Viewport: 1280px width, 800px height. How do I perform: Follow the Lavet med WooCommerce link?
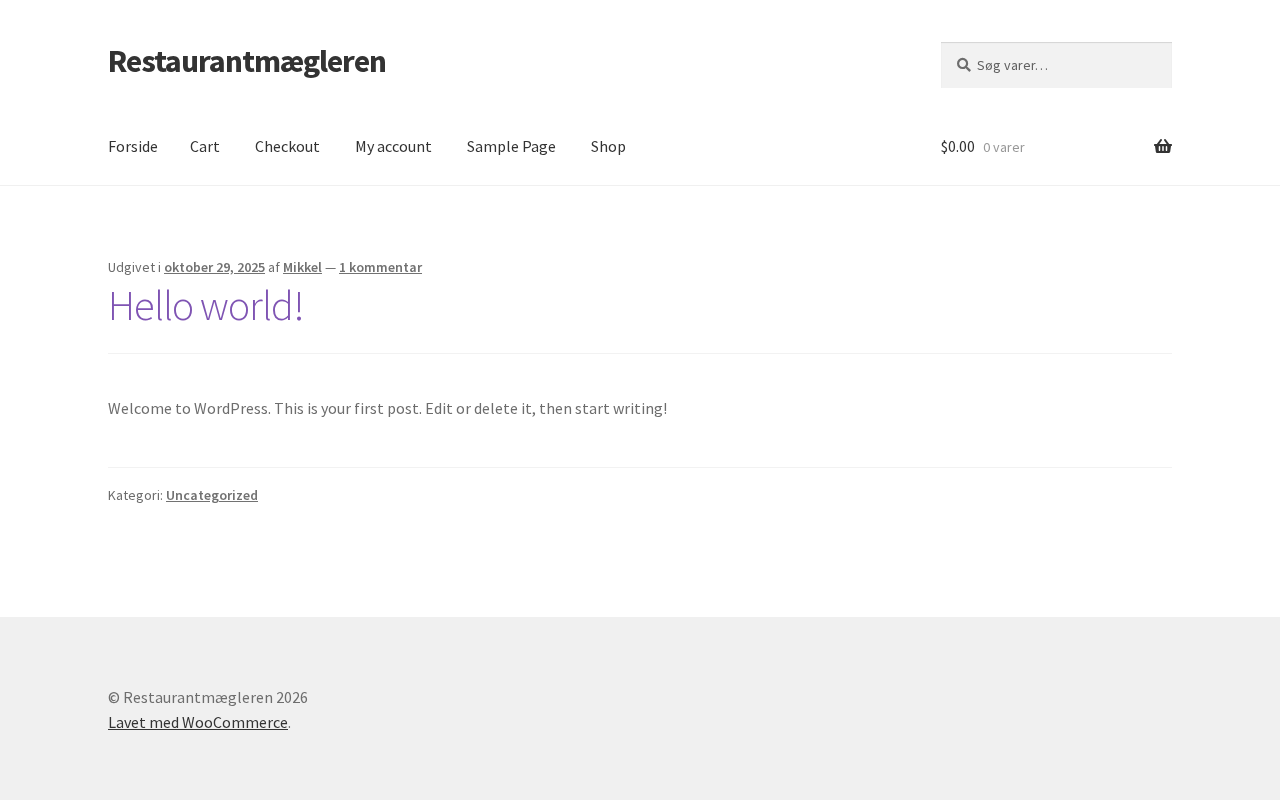(x=198, y=722)
